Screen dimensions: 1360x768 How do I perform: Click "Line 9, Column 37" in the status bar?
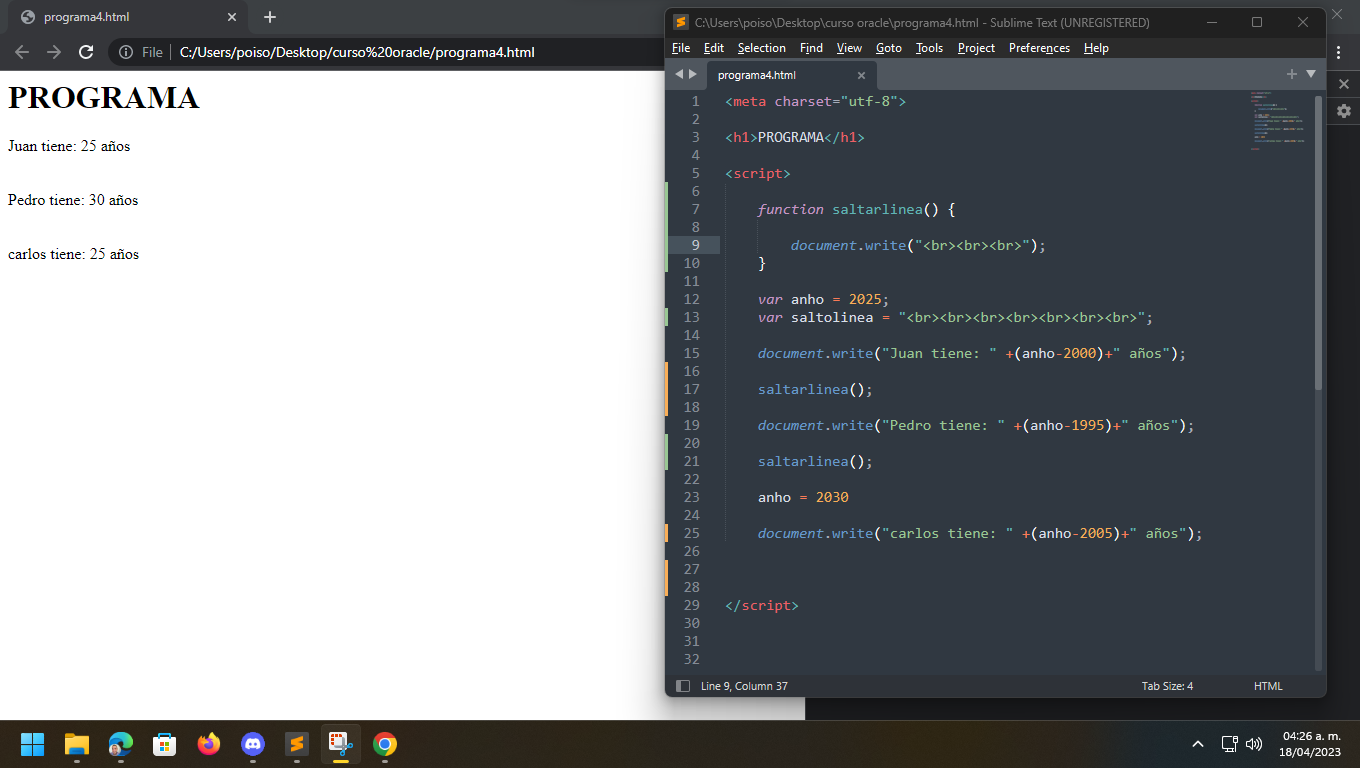744,686
